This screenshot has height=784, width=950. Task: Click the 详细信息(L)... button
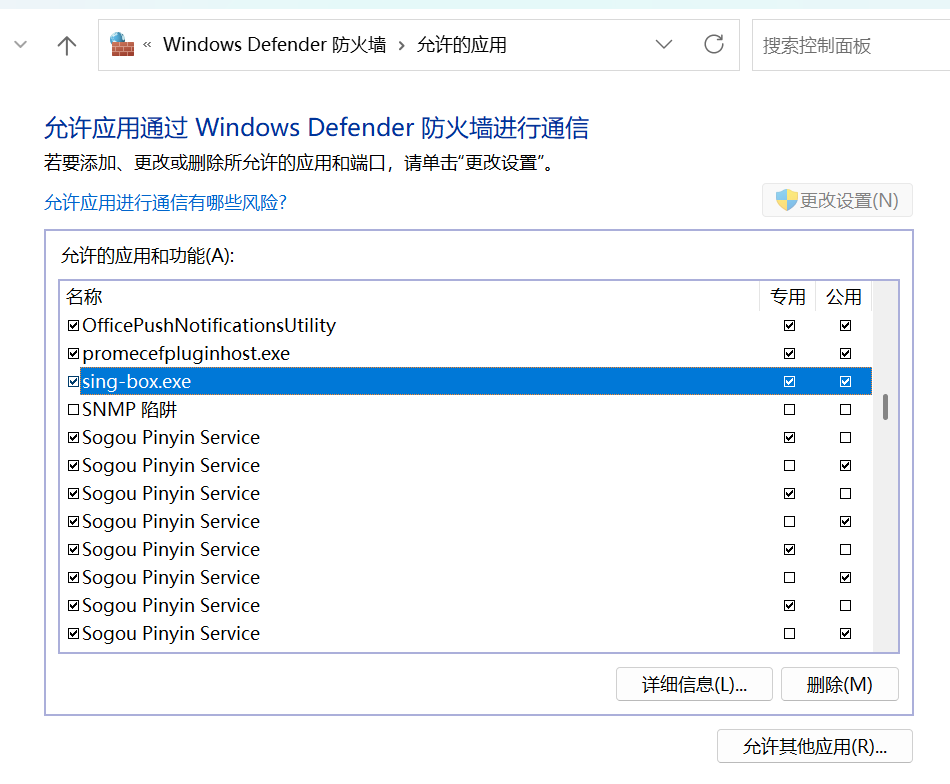click(694, 685)
